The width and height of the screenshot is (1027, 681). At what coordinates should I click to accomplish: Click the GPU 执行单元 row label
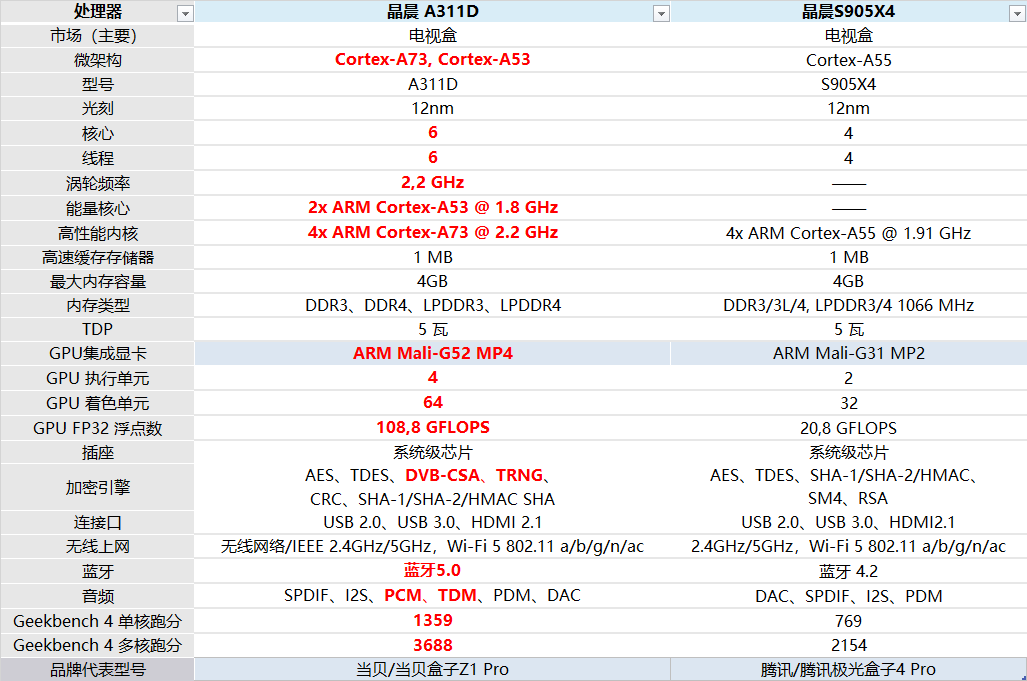pyautogui.click(x=97, y=378)
